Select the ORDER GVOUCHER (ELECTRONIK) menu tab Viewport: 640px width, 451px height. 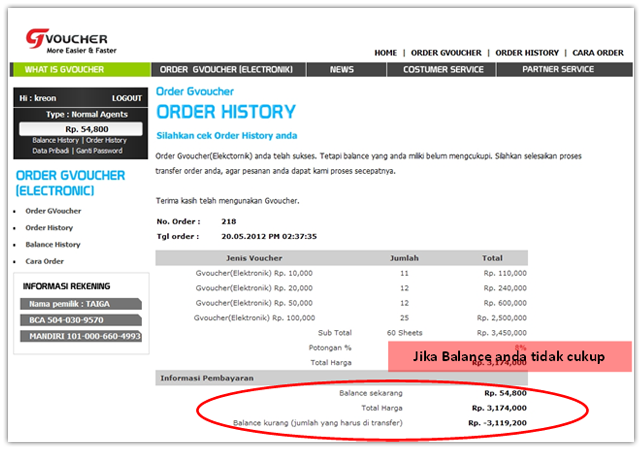(228, 69)
